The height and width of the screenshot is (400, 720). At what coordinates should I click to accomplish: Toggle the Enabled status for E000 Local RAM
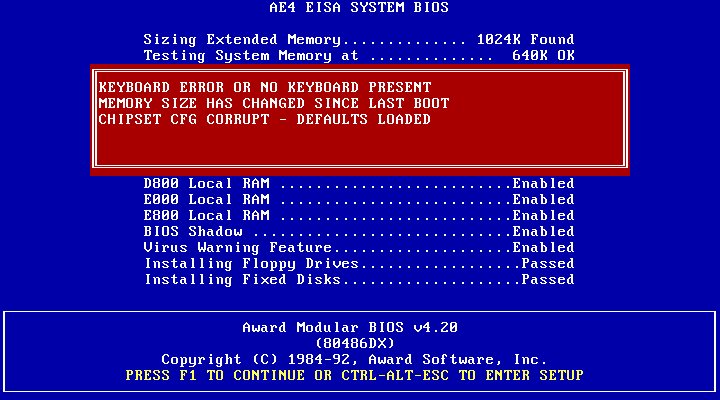click(543, 200)
